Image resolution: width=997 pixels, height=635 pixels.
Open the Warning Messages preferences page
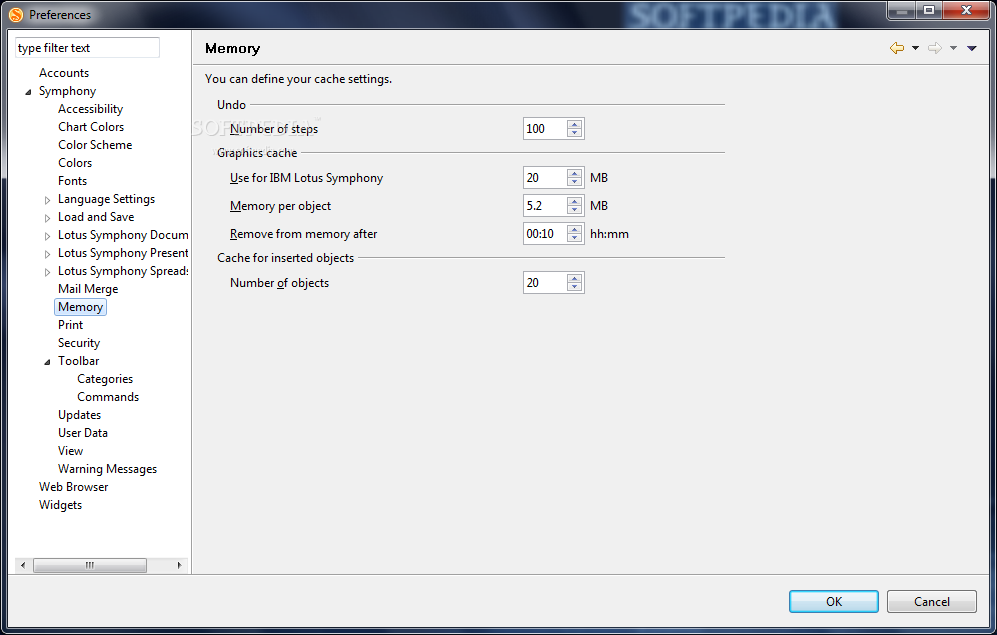107,468
